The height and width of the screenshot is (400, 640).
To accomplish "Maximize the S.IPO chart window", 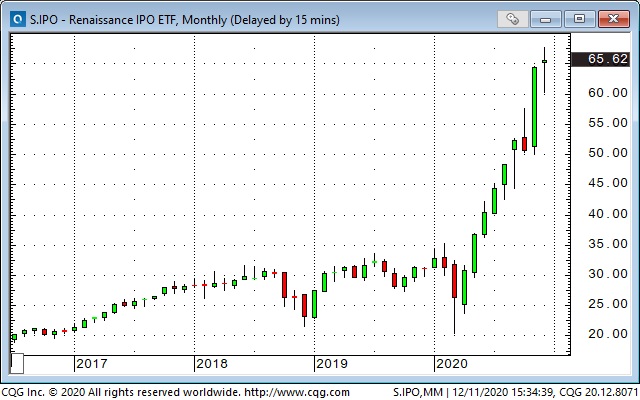I will [579, 19].
